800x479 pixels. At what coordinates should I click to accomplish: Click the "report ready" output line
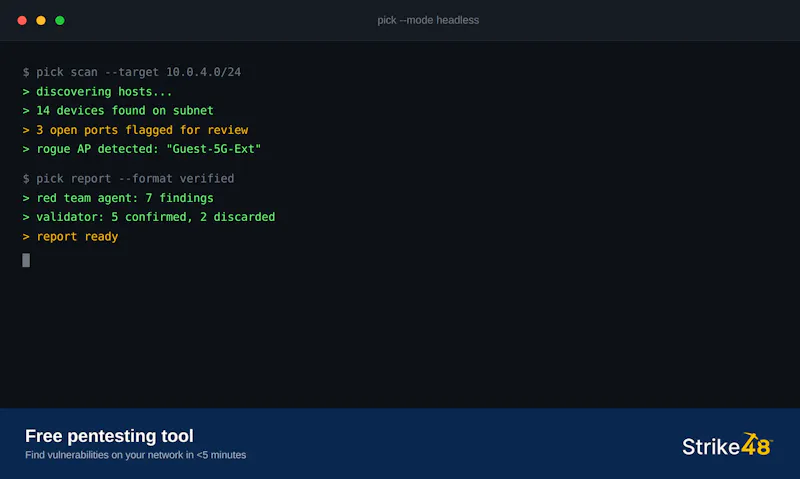coord(70,237)
